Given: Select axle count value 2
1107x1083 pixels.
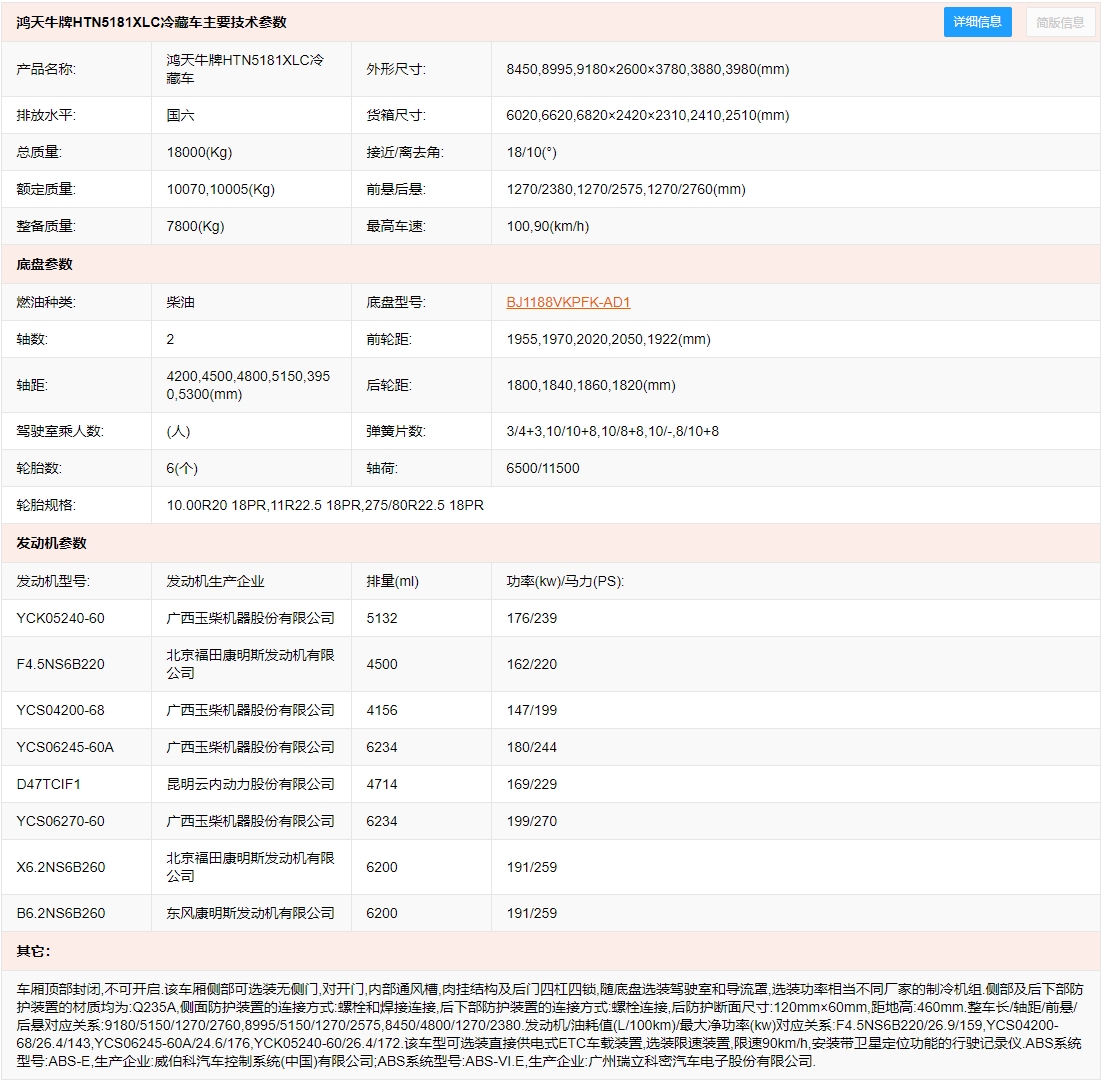Looking at the screenshot, I should tap(171, 340).
